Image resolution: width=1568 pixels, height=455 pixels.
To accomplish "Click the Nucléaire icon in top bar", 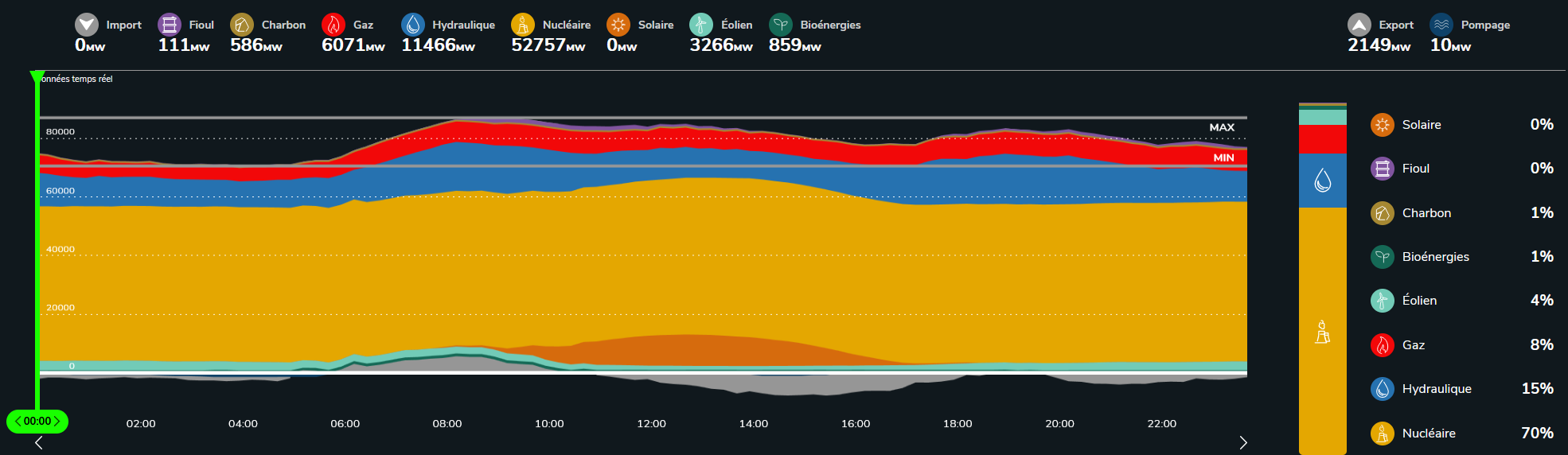I will (523, 25).
